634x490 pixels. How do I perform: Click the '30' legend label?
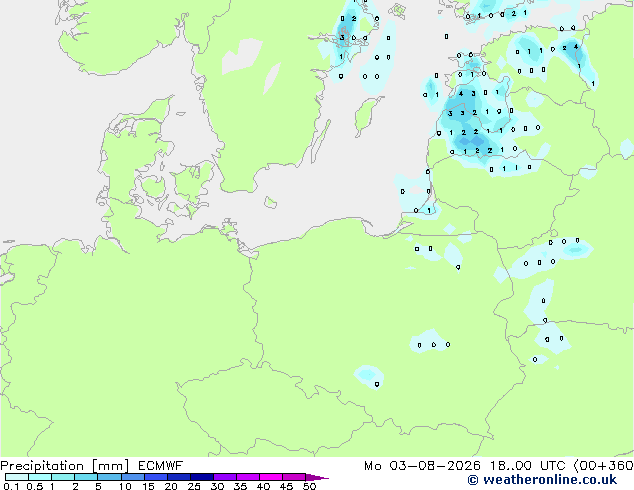(217, 486)
